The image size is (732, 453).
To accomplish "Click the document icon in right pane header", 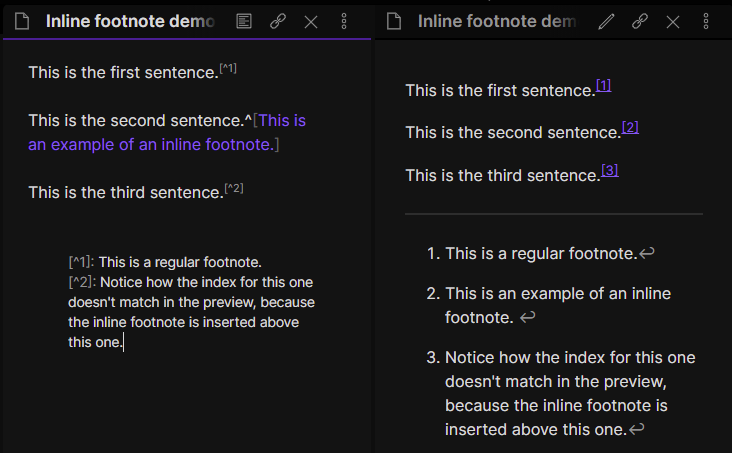I will point(394,21).
